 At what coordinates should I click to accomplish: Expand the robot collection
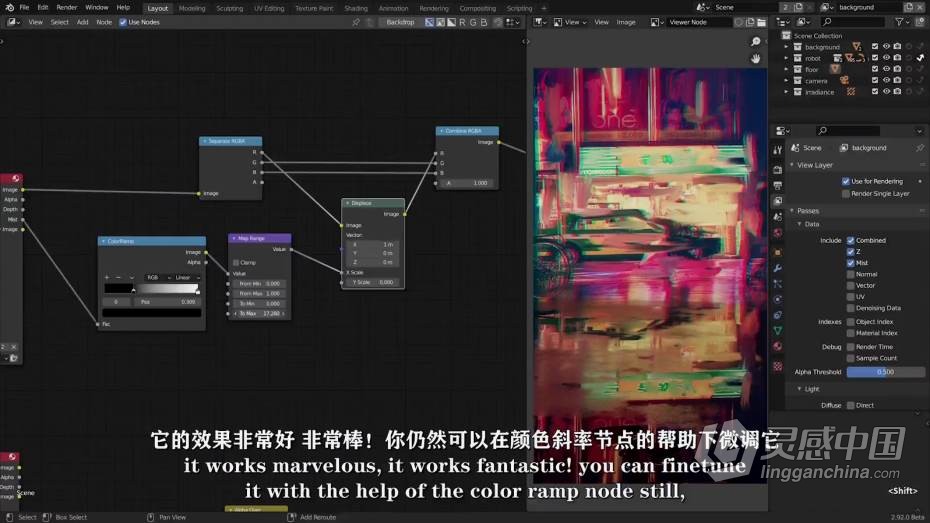point(786,58)
